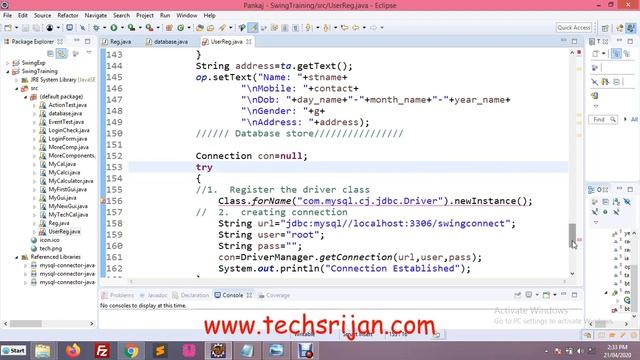Click the Save toolbar icon
The width and height of the screenshot is (640, 360).
click(25, 28)
